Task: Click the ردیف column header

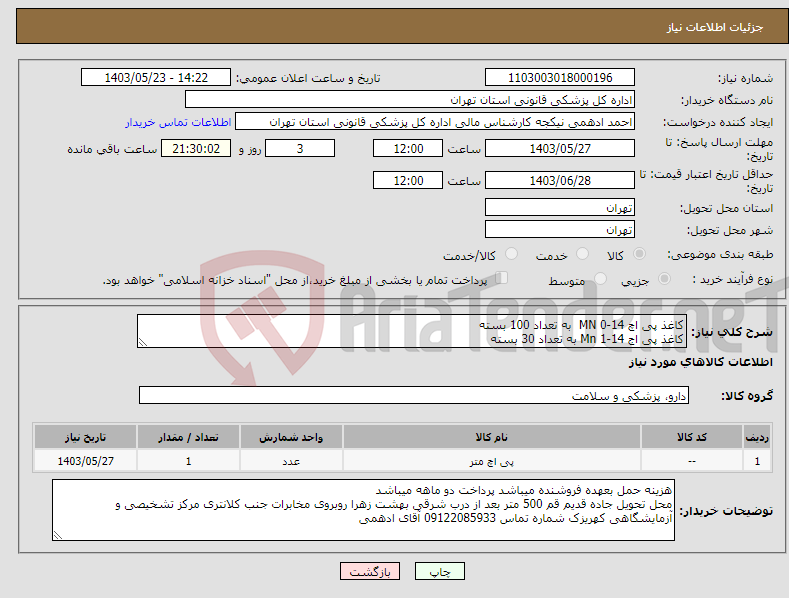Action: tap(757, 437)
